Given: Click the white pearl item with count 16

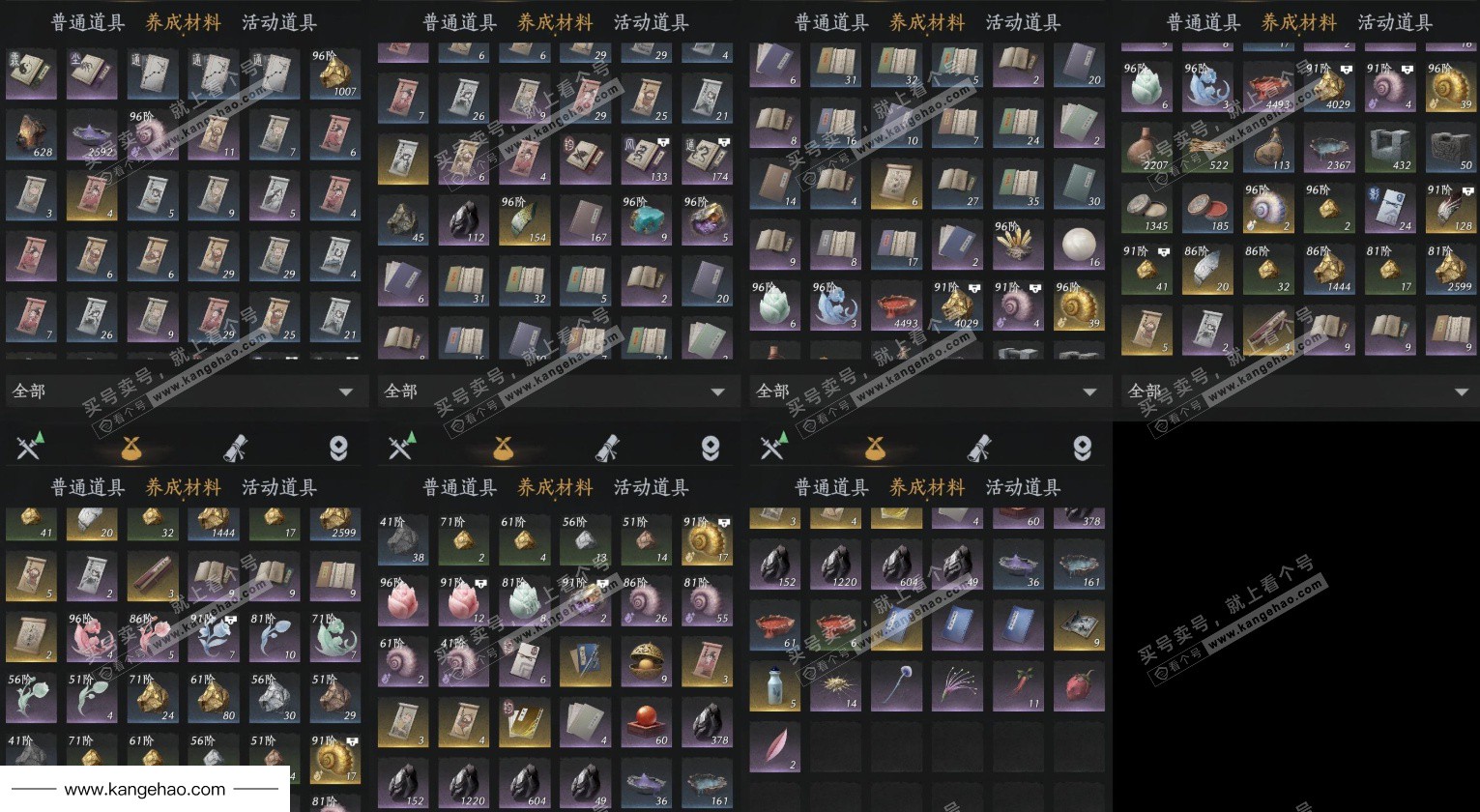Looking at the screenshot, I should click(x=1079, y=245).
